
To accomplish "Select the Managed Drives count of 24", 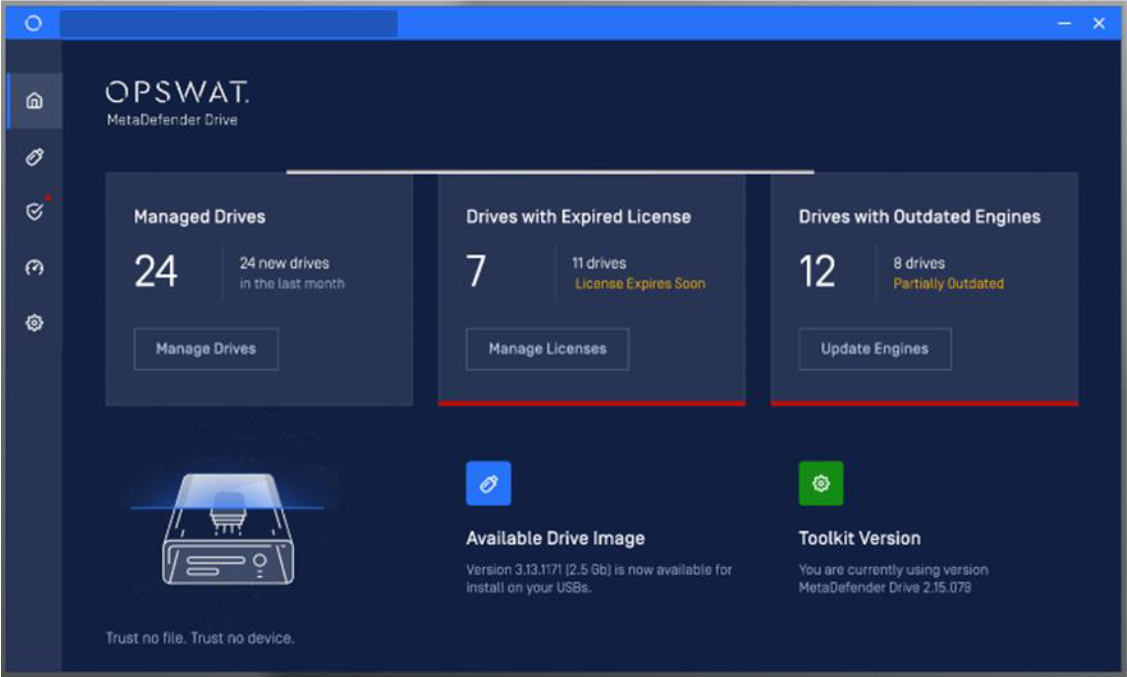I will tap(156, 272).
